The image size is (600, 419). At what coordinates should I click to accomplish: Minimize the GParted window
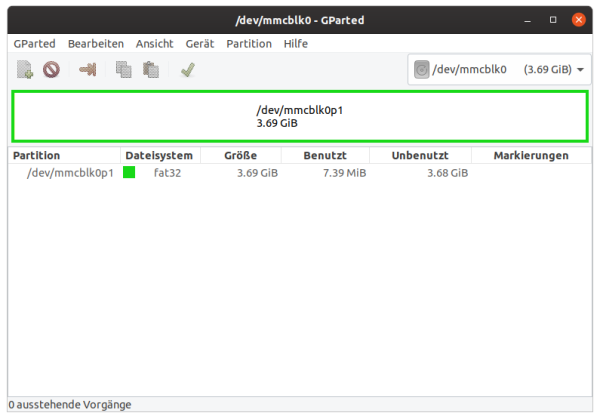(527, 20)
